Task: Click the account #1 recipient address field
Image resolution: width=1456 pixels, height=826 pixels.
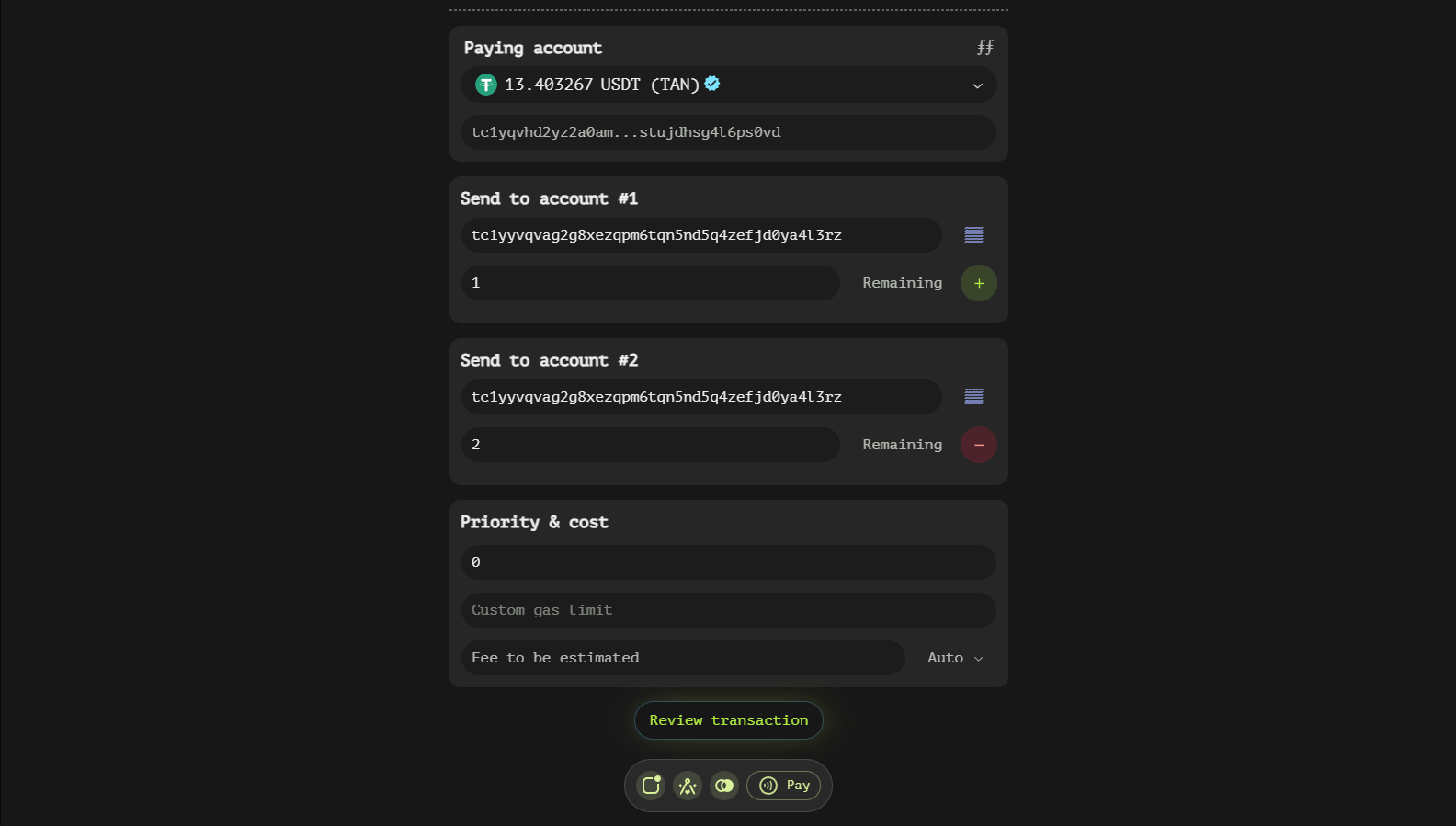Action: [x=701, y=235]
